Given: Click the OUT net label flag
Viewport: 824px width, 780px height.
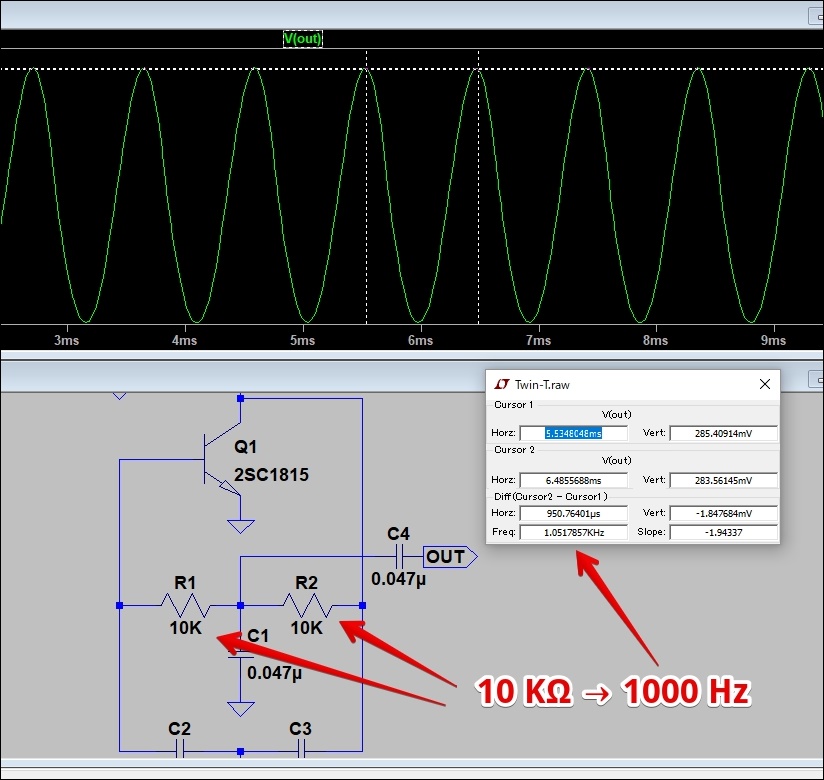Looking at the screenshot, I should [450, 557].
